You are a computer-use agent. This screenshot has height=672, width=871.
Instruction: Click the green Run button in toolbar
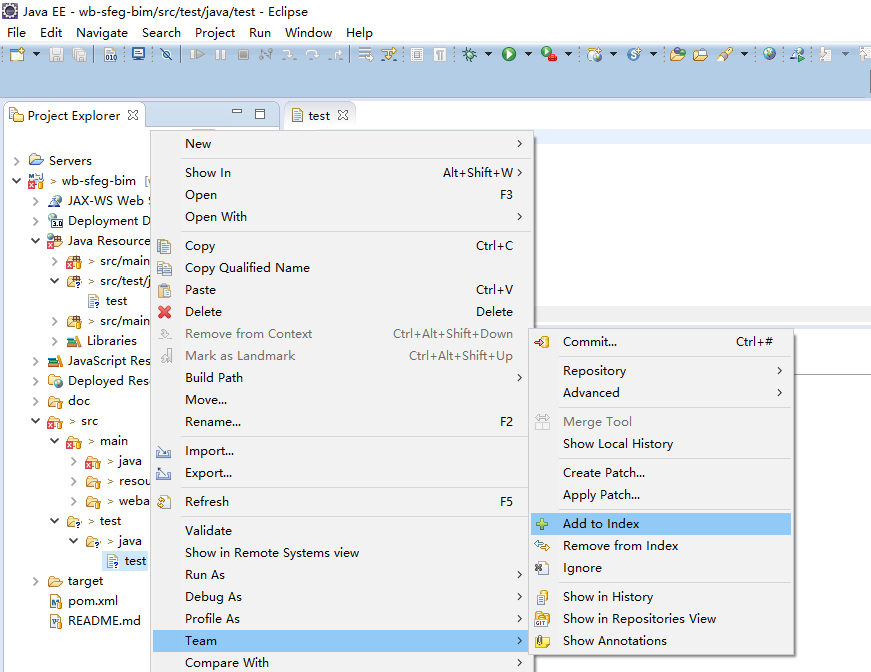coord(509,54)
